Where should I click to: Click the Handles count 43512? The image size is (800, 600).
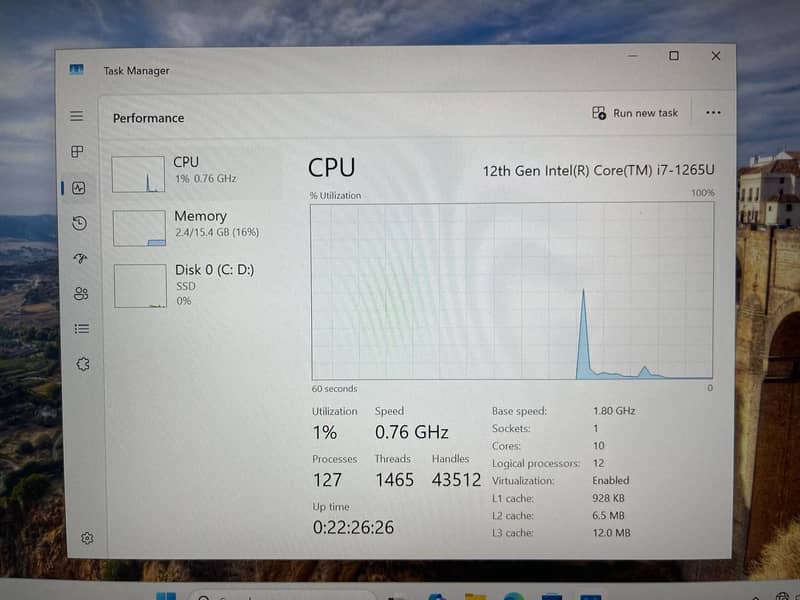456,480
